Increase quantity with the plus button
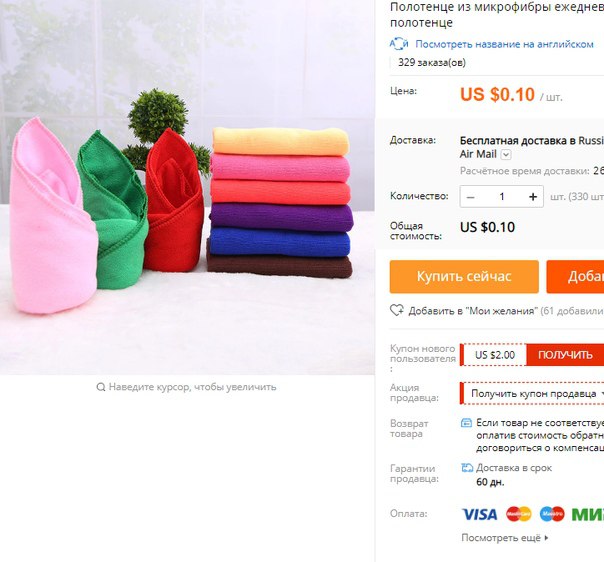The image size is (604, 562). click(533, 197)
